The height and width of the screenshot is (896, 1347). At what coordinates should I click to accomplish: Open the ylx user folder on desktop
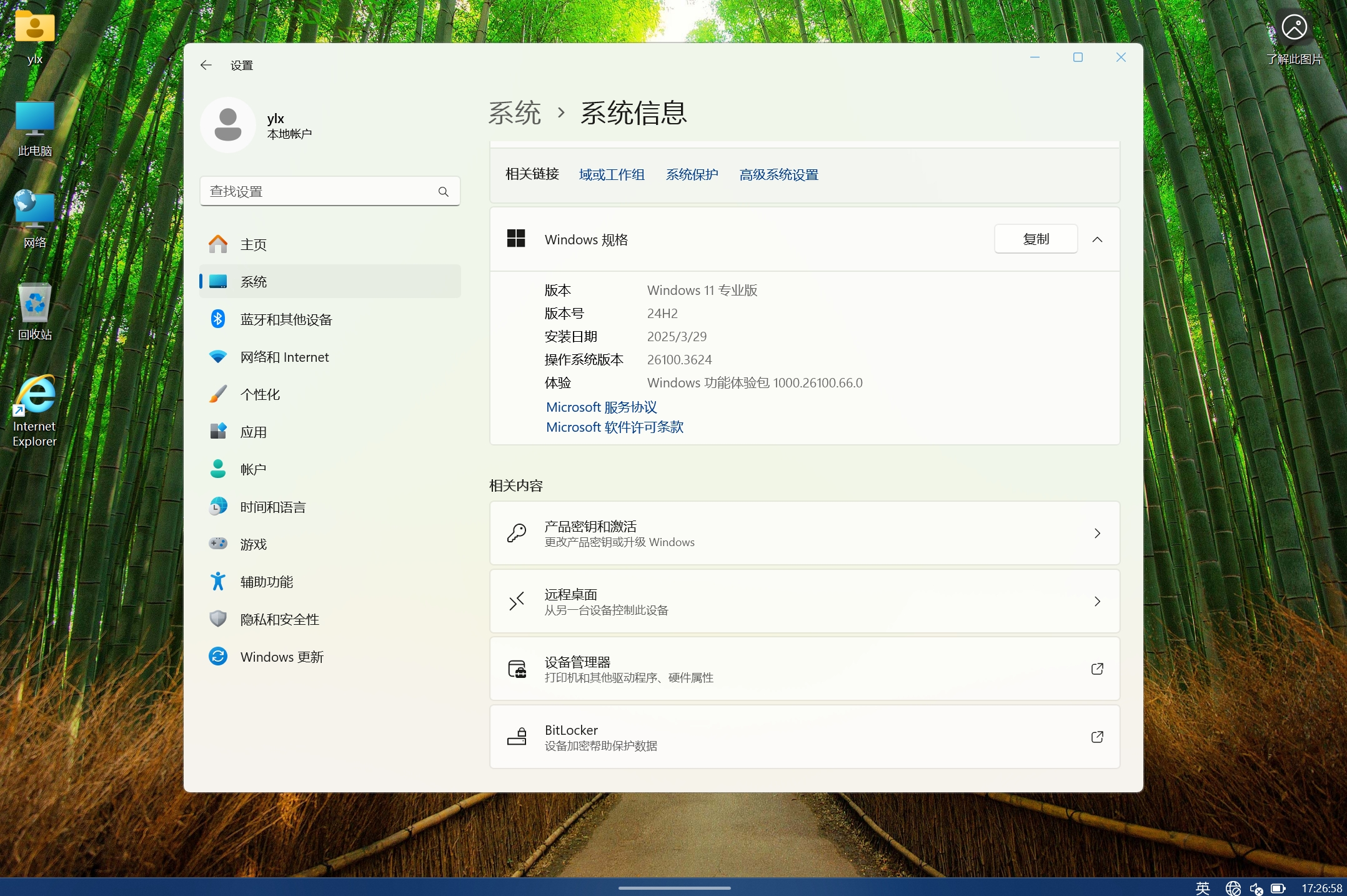pos(35,37)
